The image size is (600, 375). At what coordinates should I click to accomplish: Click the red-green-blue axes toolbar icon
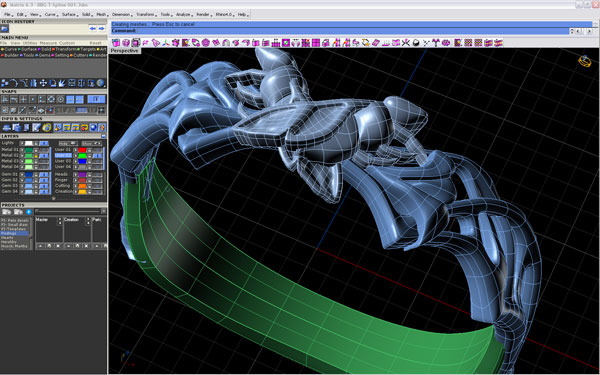coord(165,42)
